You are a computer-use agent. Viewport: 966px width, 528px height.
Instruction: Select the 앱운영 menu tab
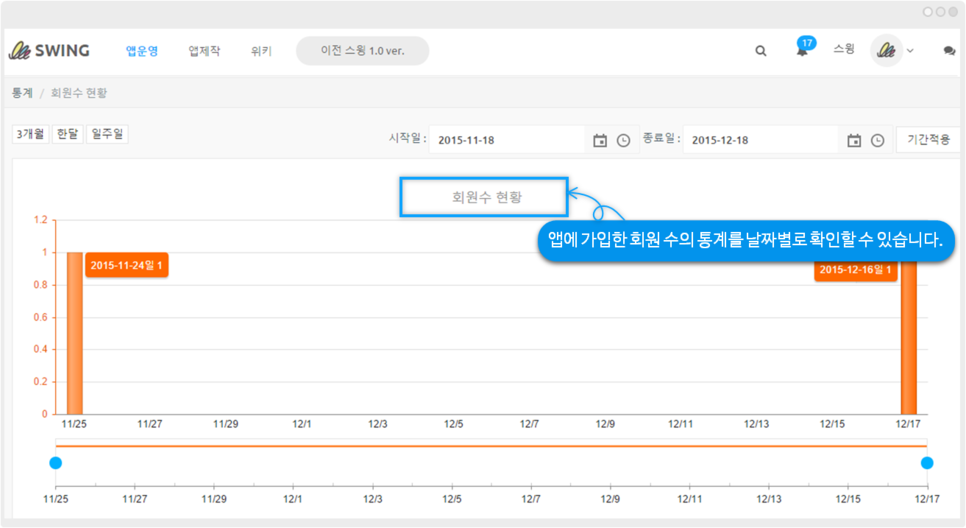click(x=142, y=51)
